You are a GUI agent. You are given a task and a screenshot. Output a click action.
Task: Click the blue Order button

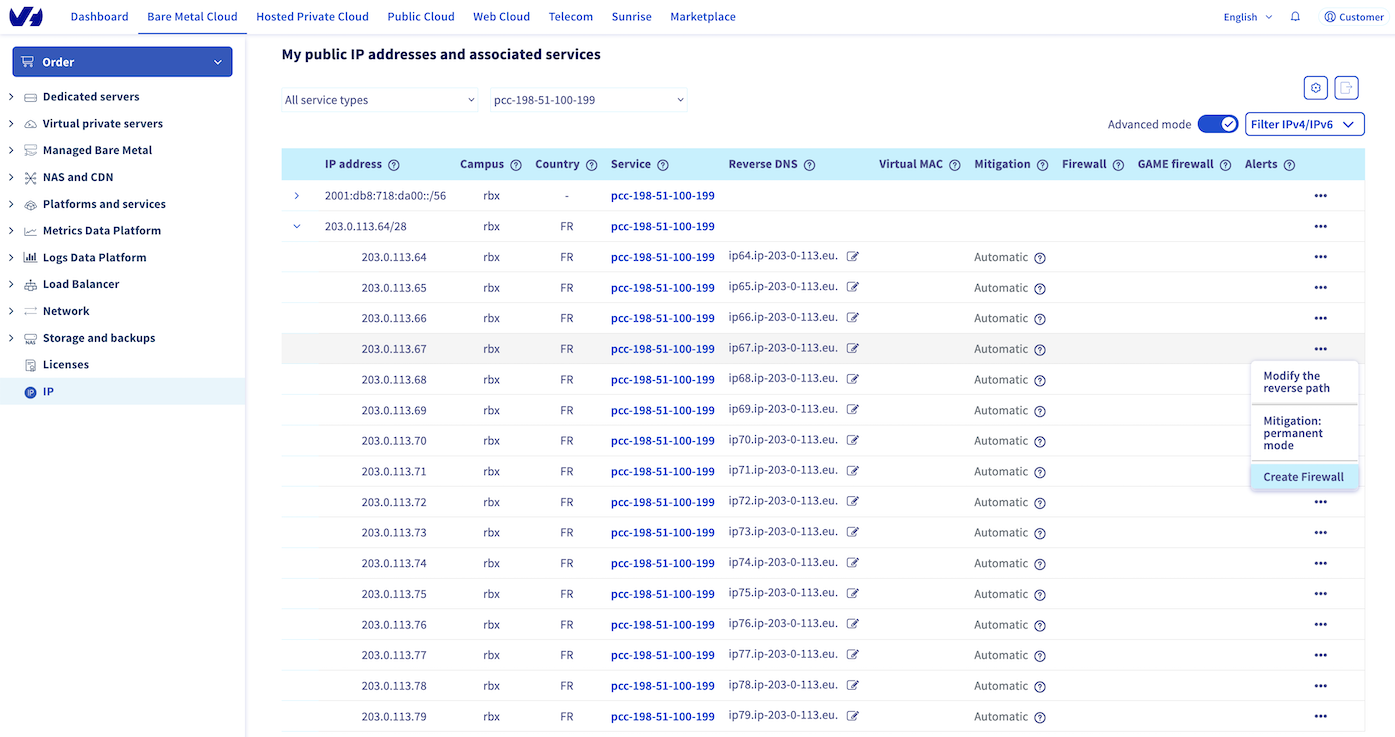point(122,62)
